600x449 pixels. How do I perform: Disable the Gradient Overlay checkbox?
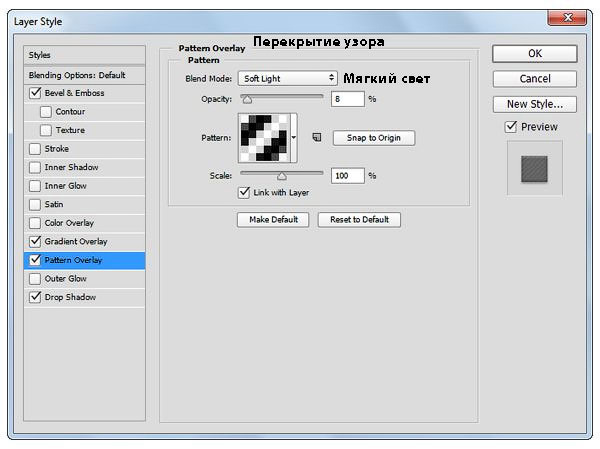[x=35, y=242]
